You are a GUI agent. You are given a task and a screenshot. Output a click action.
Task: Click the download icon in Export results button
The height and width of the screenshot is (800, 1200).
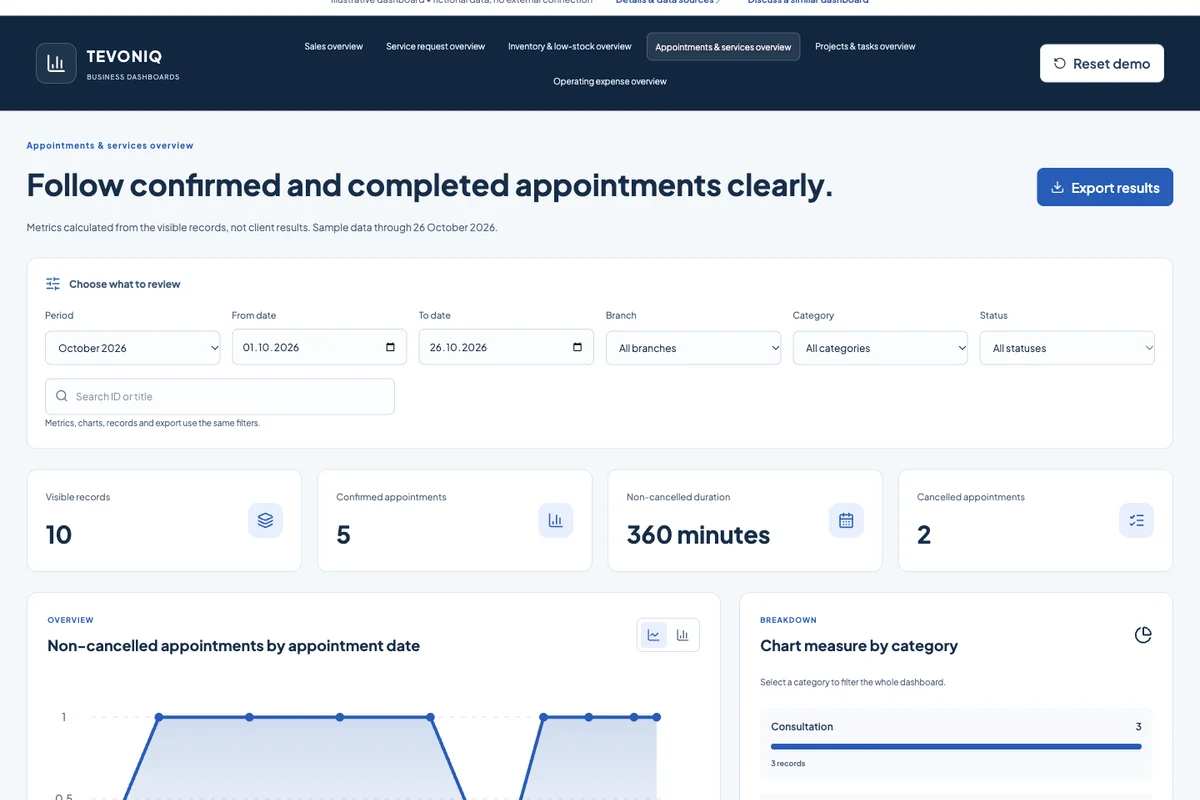coord(1057,187)
